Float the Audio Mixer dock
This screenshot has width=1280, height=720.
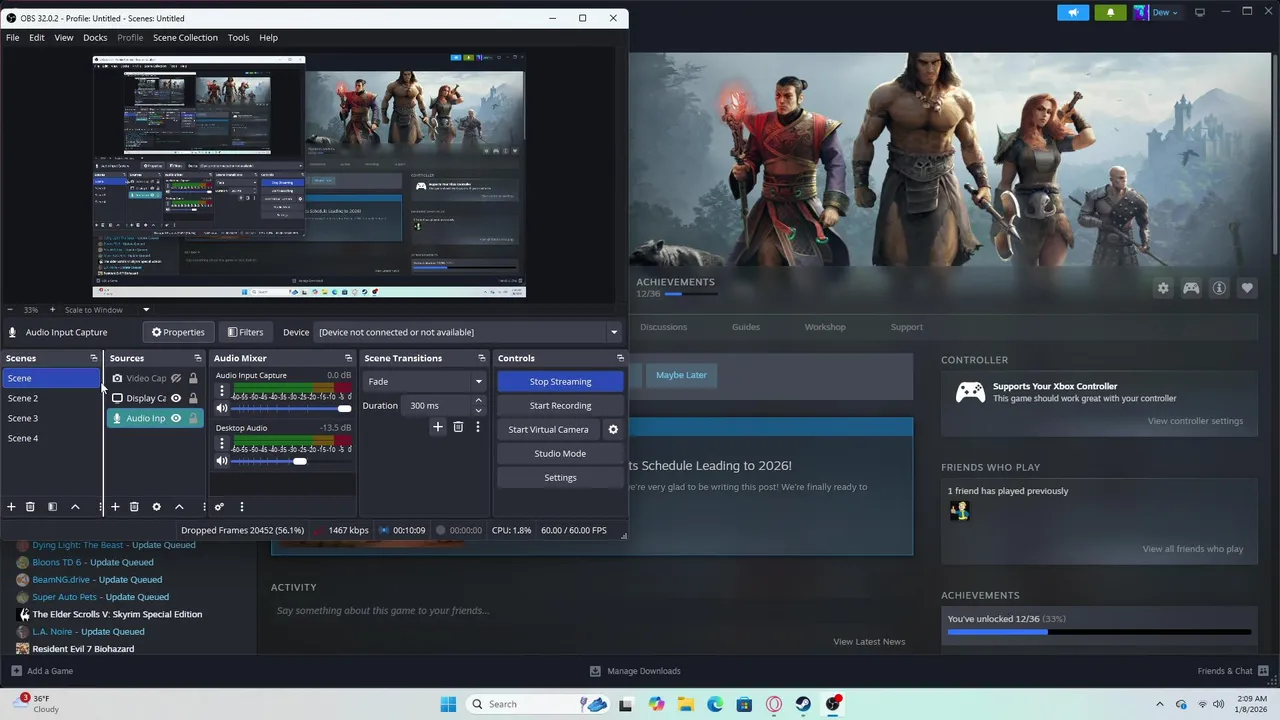(348, 358)
